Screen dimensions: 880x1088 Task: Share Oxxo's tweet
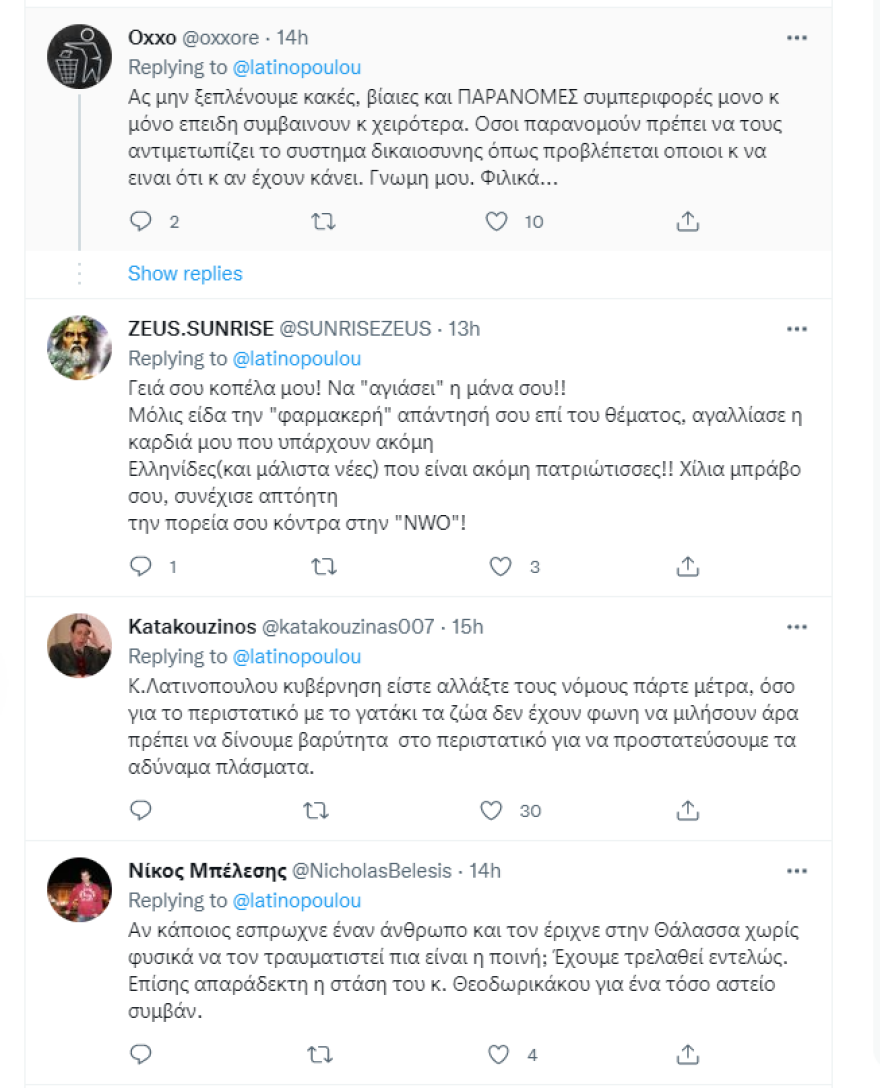(687, 221)
